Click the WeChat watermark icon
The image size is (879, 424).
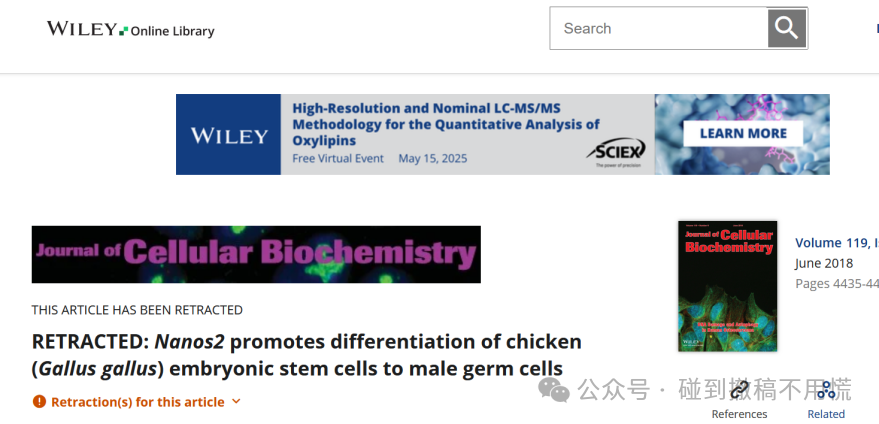pyautogui.click(x=554, y=389)
